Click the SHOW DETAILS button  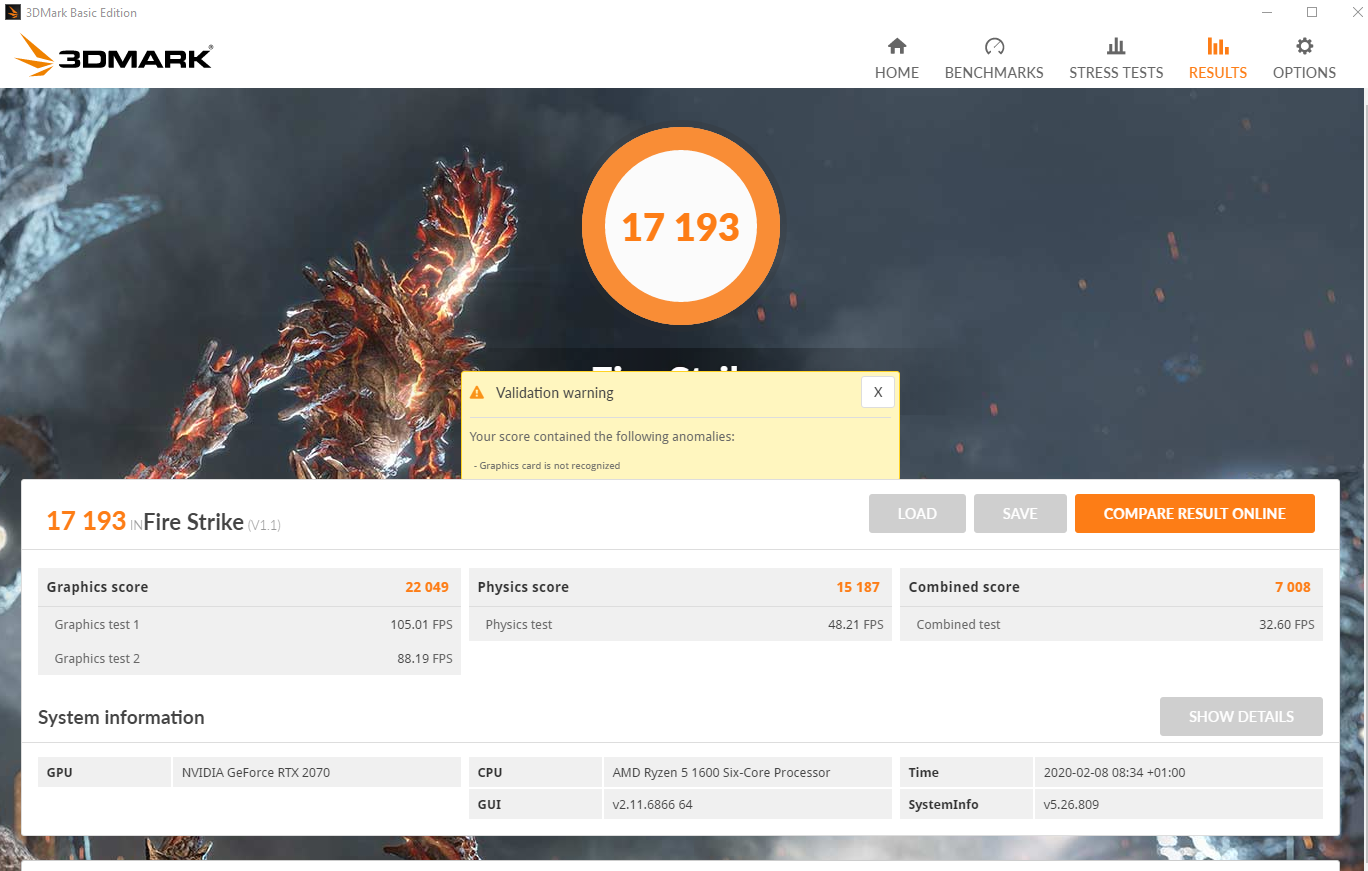pos(1241,717)
